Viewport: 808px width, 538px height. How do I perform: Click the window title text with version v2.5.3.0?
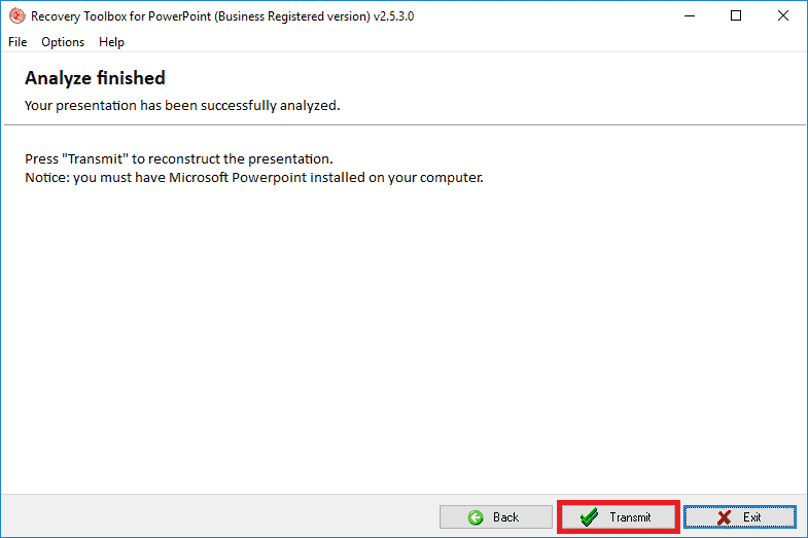(x=222, y=16)
